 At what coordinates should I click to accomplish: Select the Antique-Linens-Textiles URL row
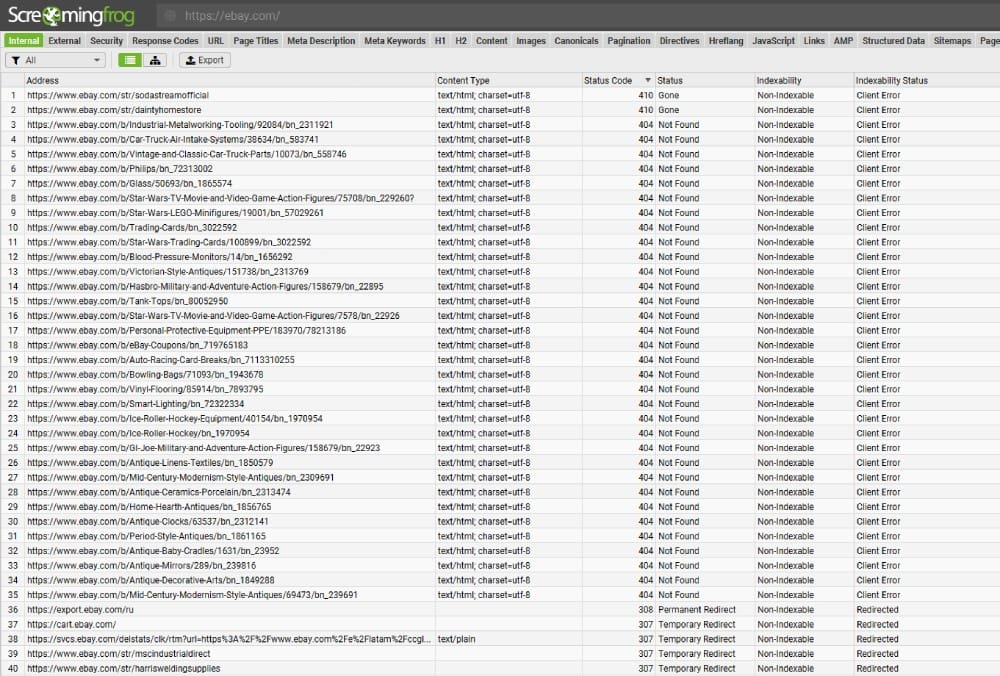coord(150,462)
